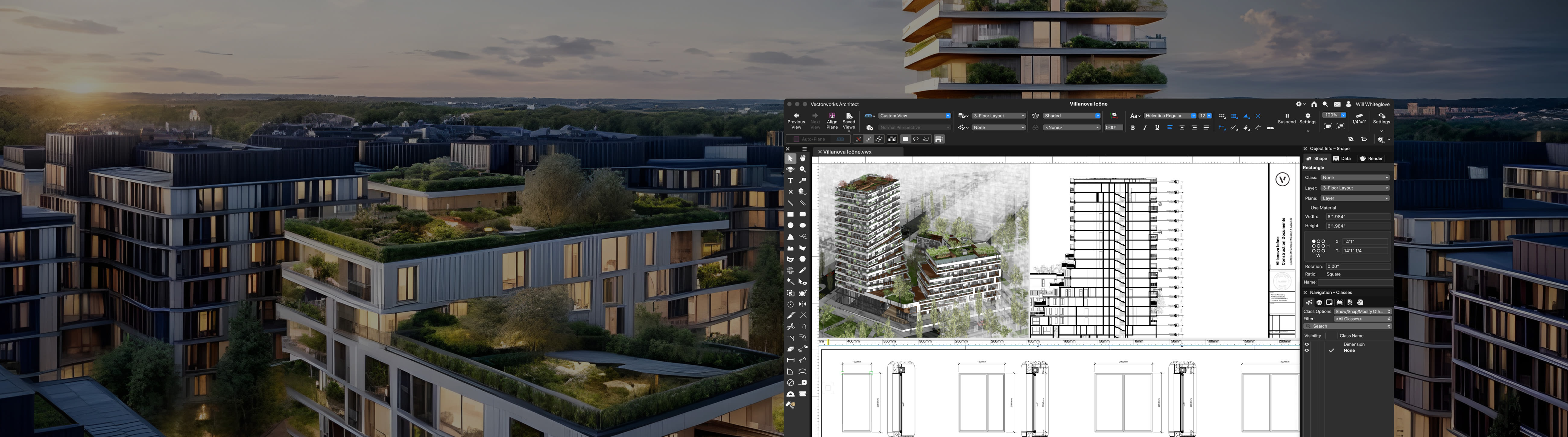Toggle visibility of the Dimension class
The height and width of the screenshot is (437, 1568).
click(x=1307, y=344)
